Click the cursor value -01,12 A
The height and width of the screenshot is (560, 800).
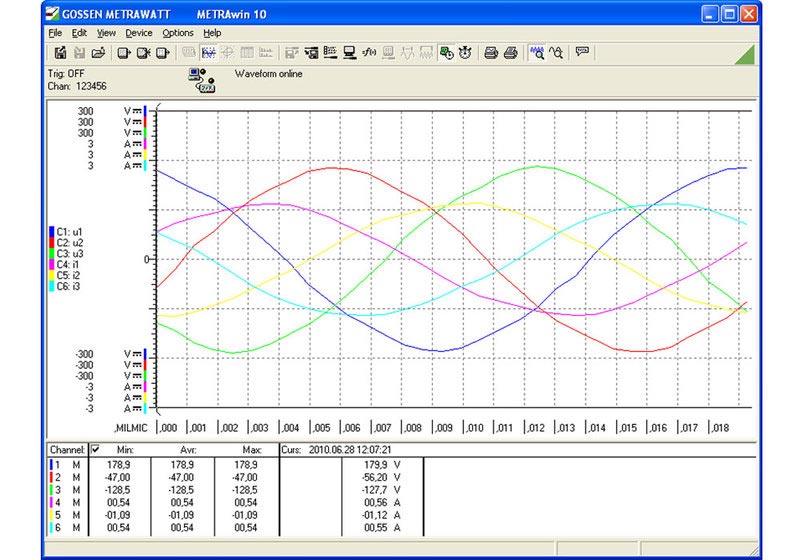pyautogui.click(x=381, y=515)
